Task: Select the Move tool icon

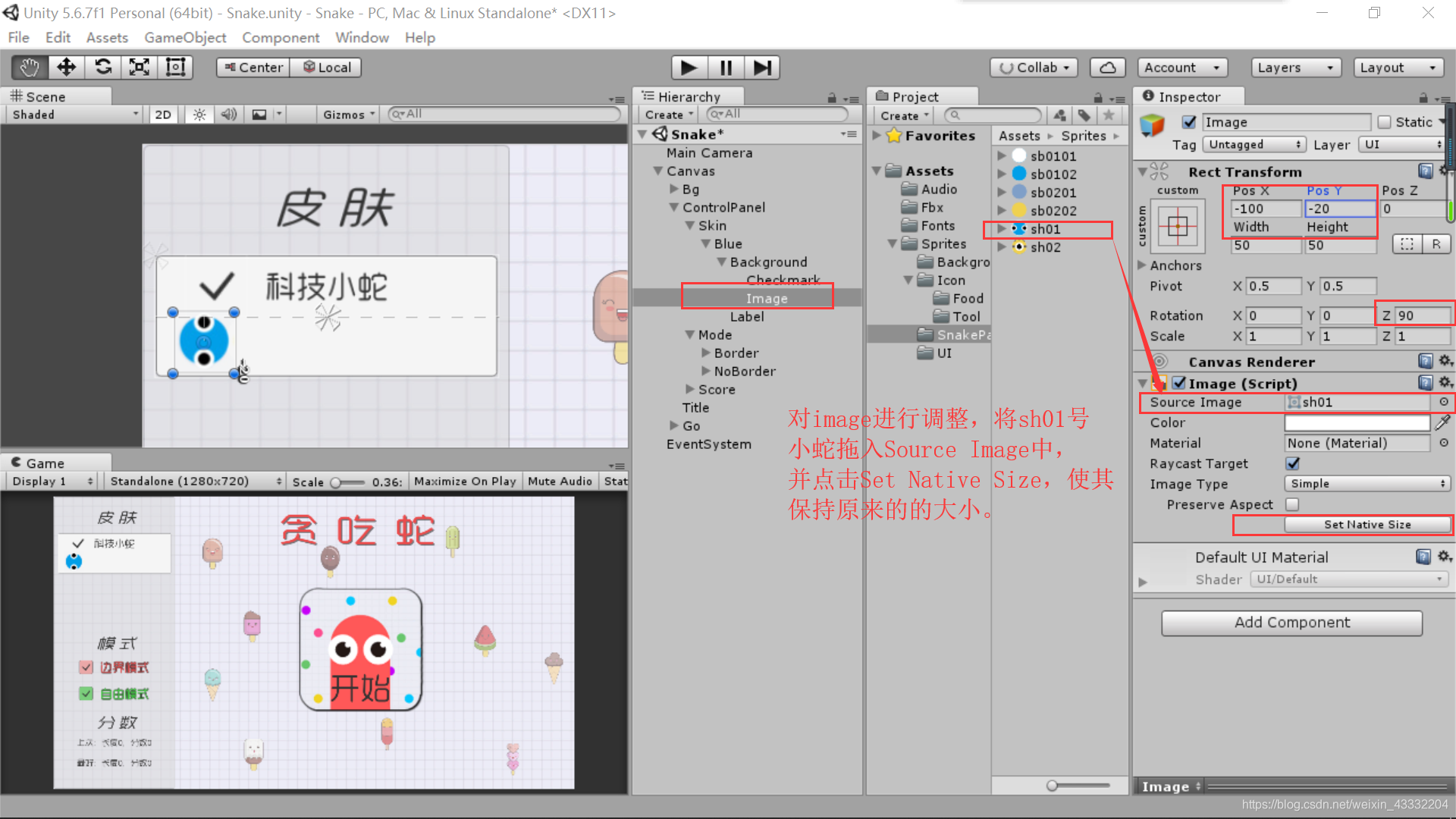Action: (65, 67)
